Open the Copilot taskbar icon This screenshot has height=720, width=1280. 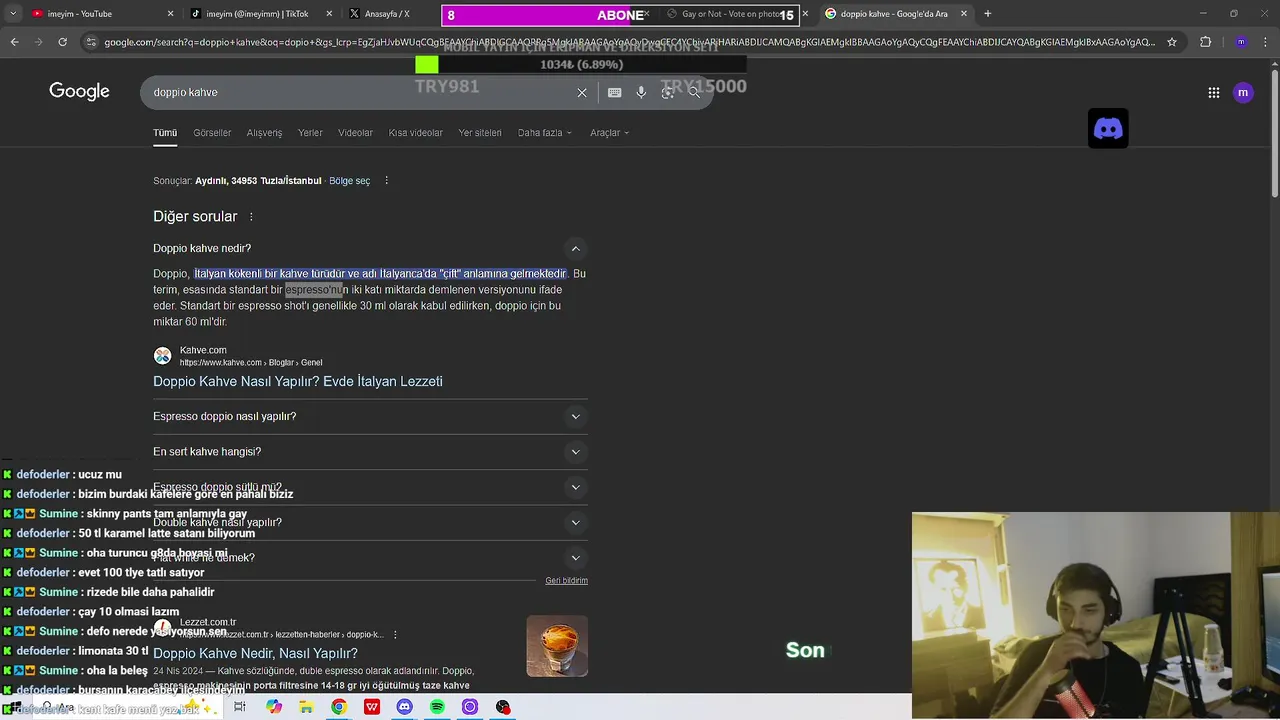273,707
